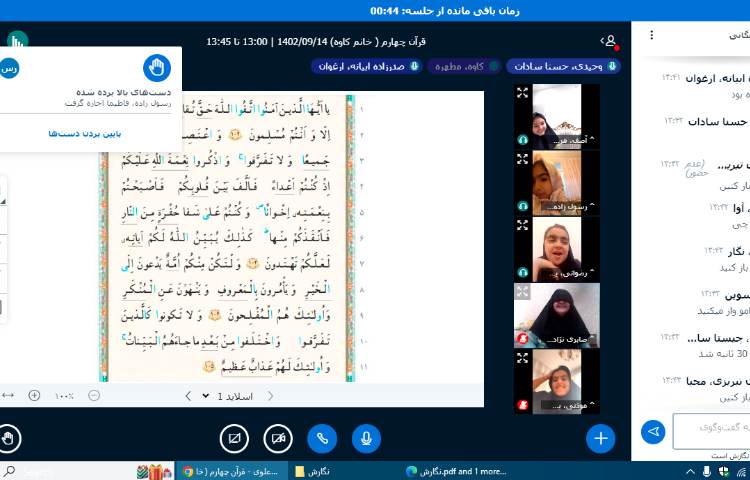This screenshot has width=750, height=480.
Task: Open the connection status bars icon
Action: pyautogui.click(x=17, y=41)
